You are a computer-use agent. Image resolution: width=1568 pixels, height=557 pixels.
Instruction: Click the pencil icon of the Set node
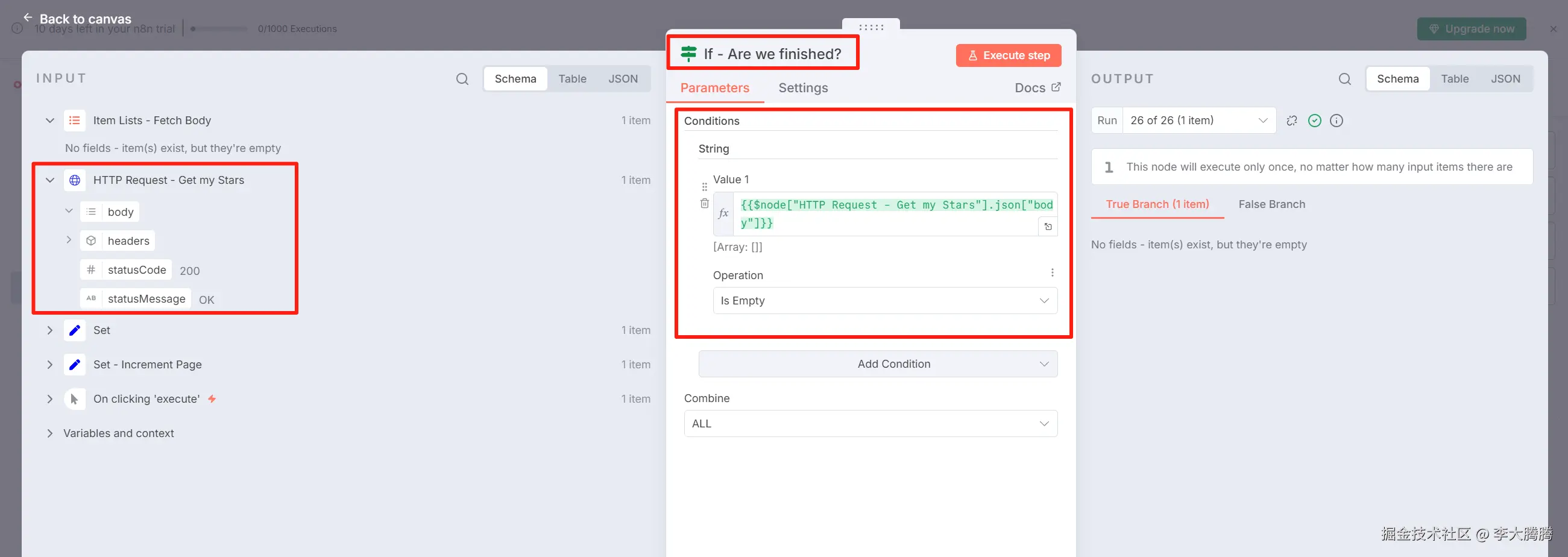(74, 330)
